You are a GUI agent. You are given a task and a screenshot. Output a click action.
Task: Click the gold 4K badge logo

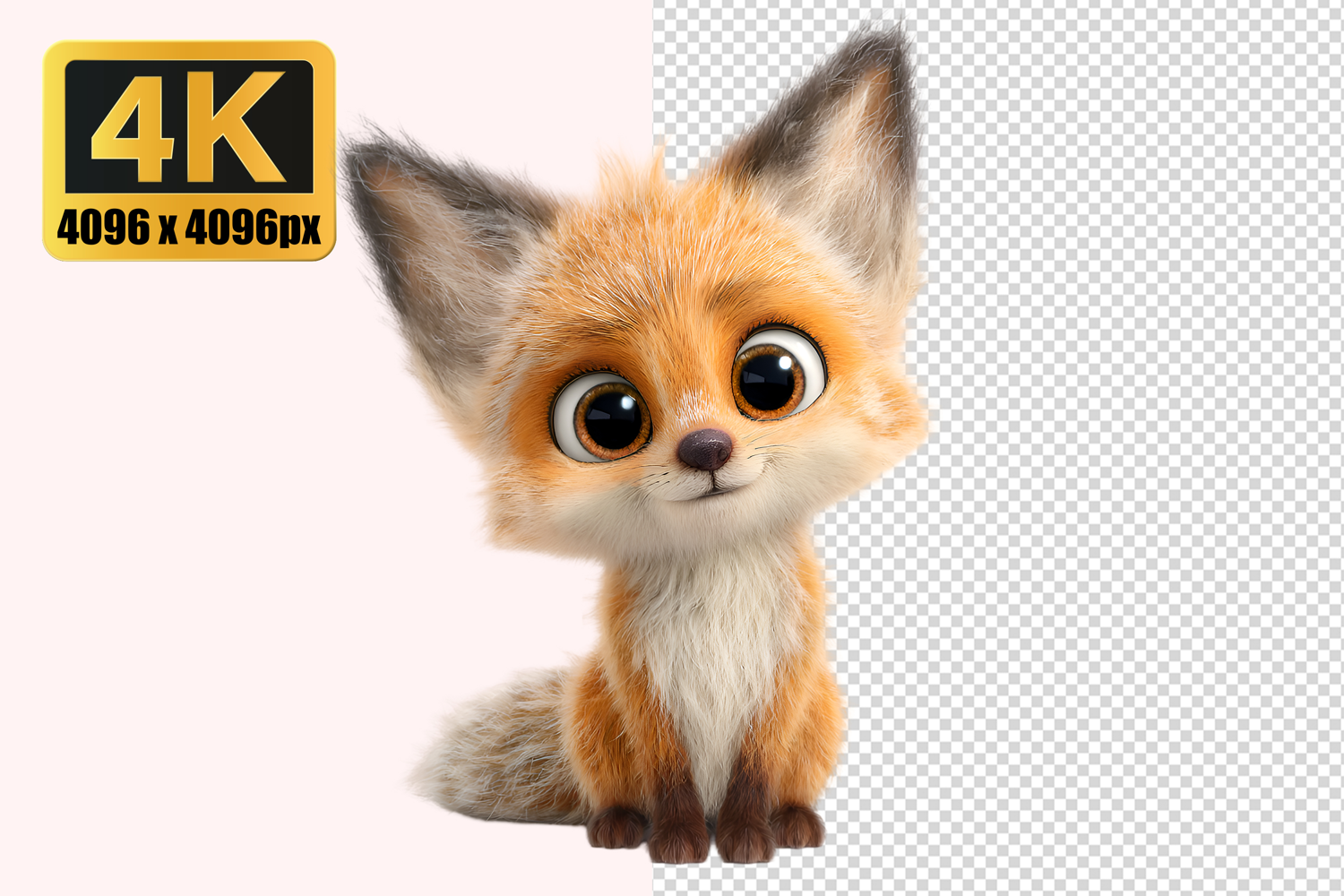point(189,151)
